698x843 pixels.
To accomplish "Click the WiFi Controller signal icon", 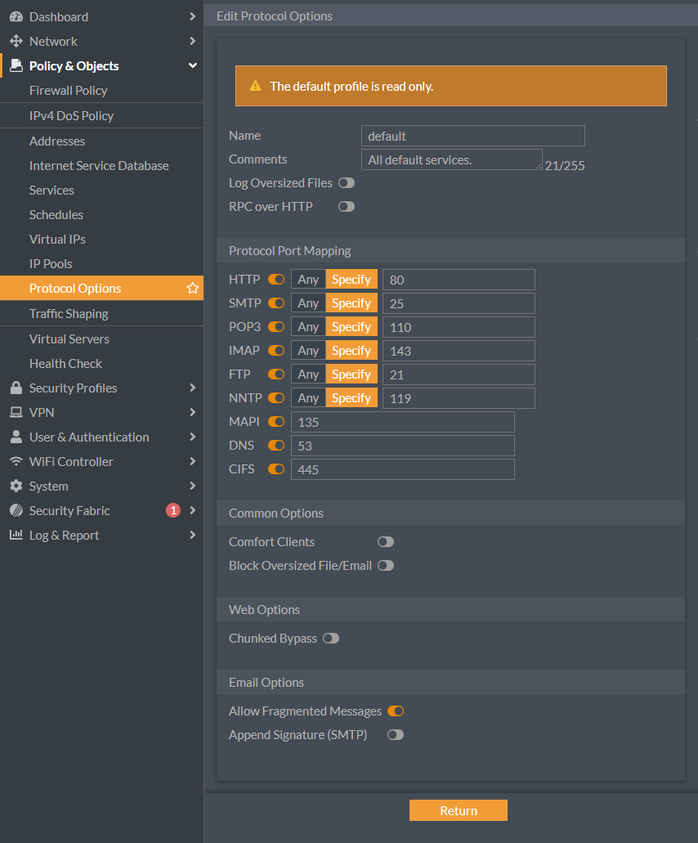I will coord(16,461).
